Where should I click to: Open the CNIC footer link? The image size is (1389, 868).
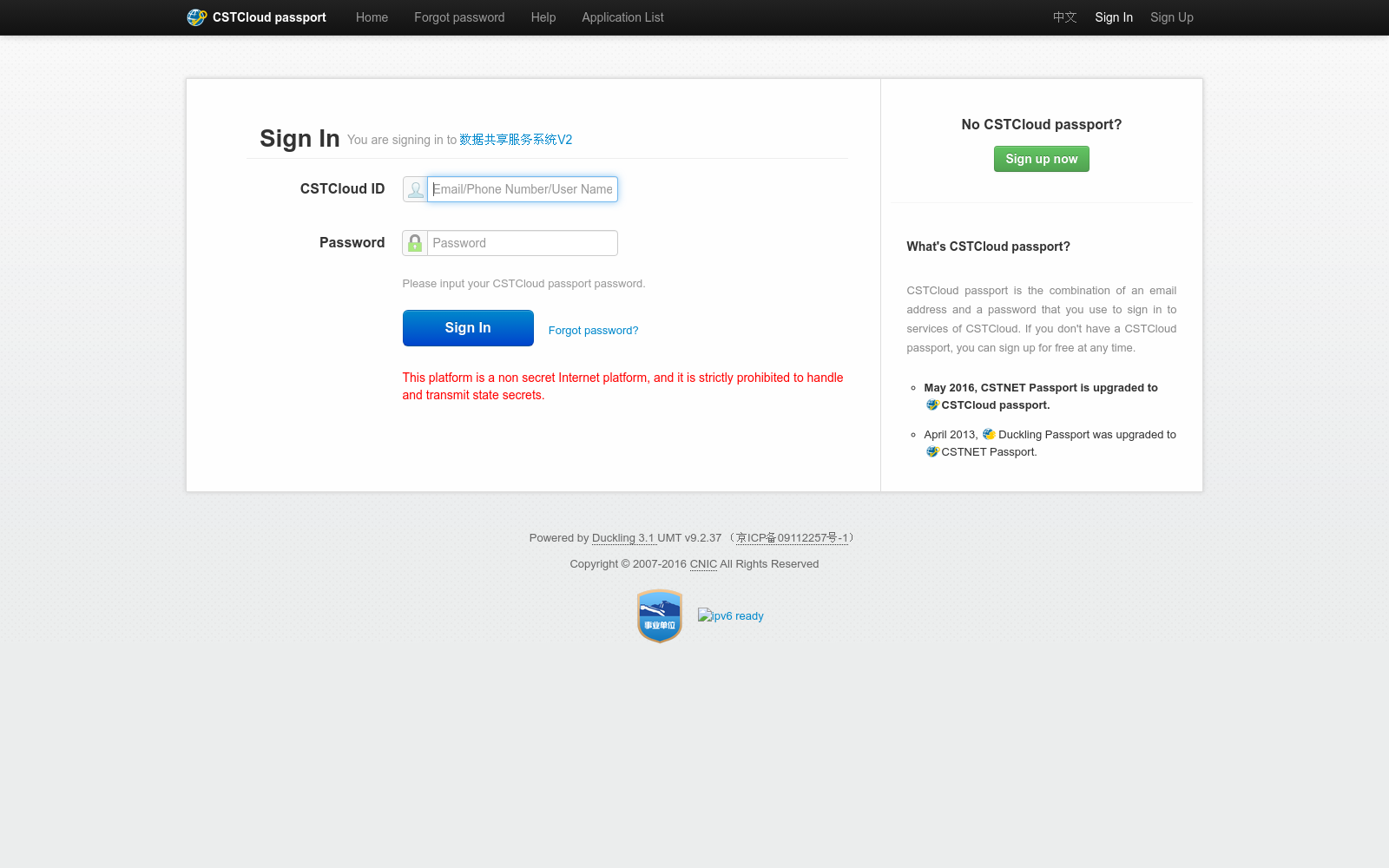coord(703,564)
